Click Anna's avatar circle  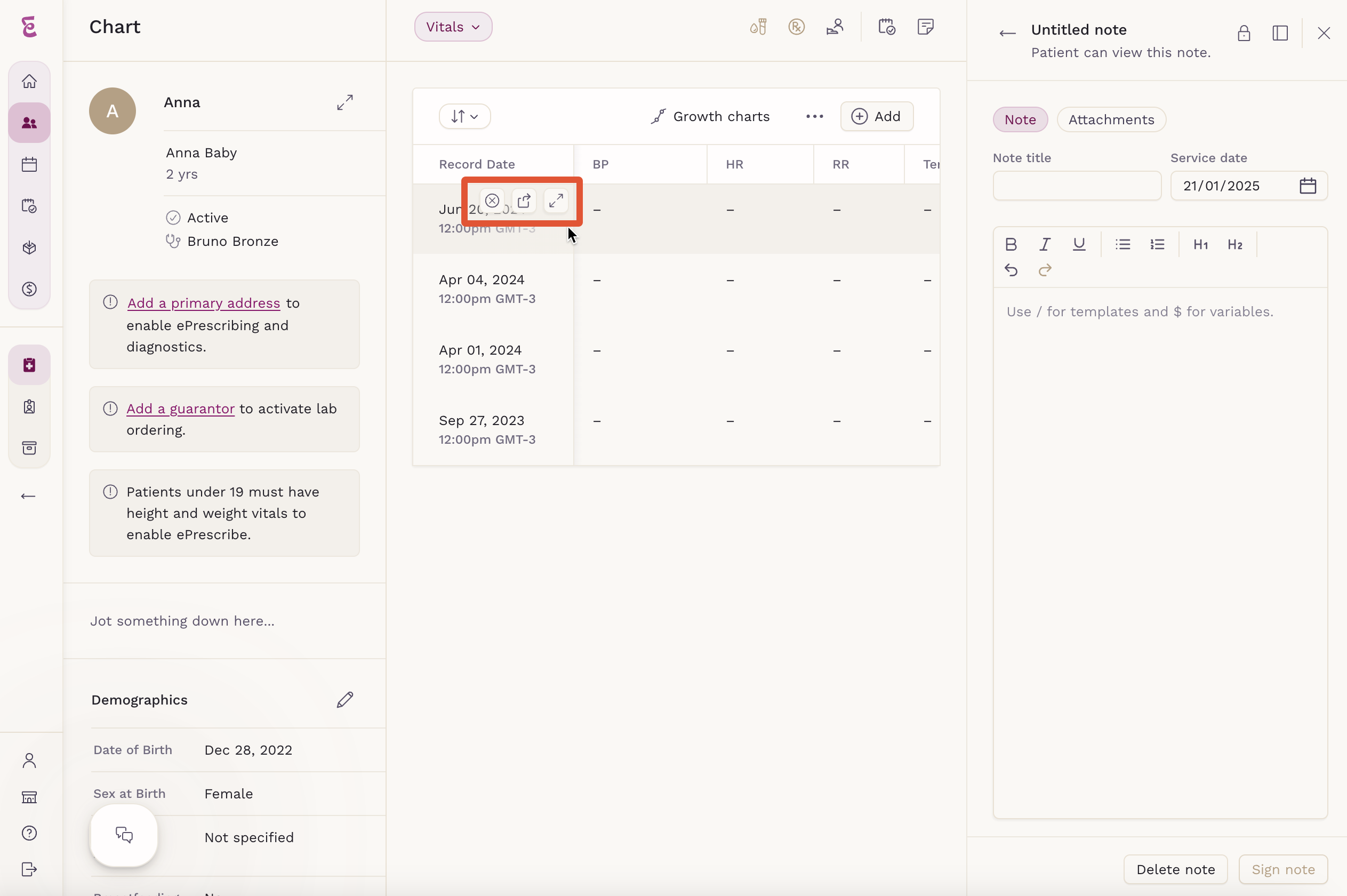click(113, 111)
